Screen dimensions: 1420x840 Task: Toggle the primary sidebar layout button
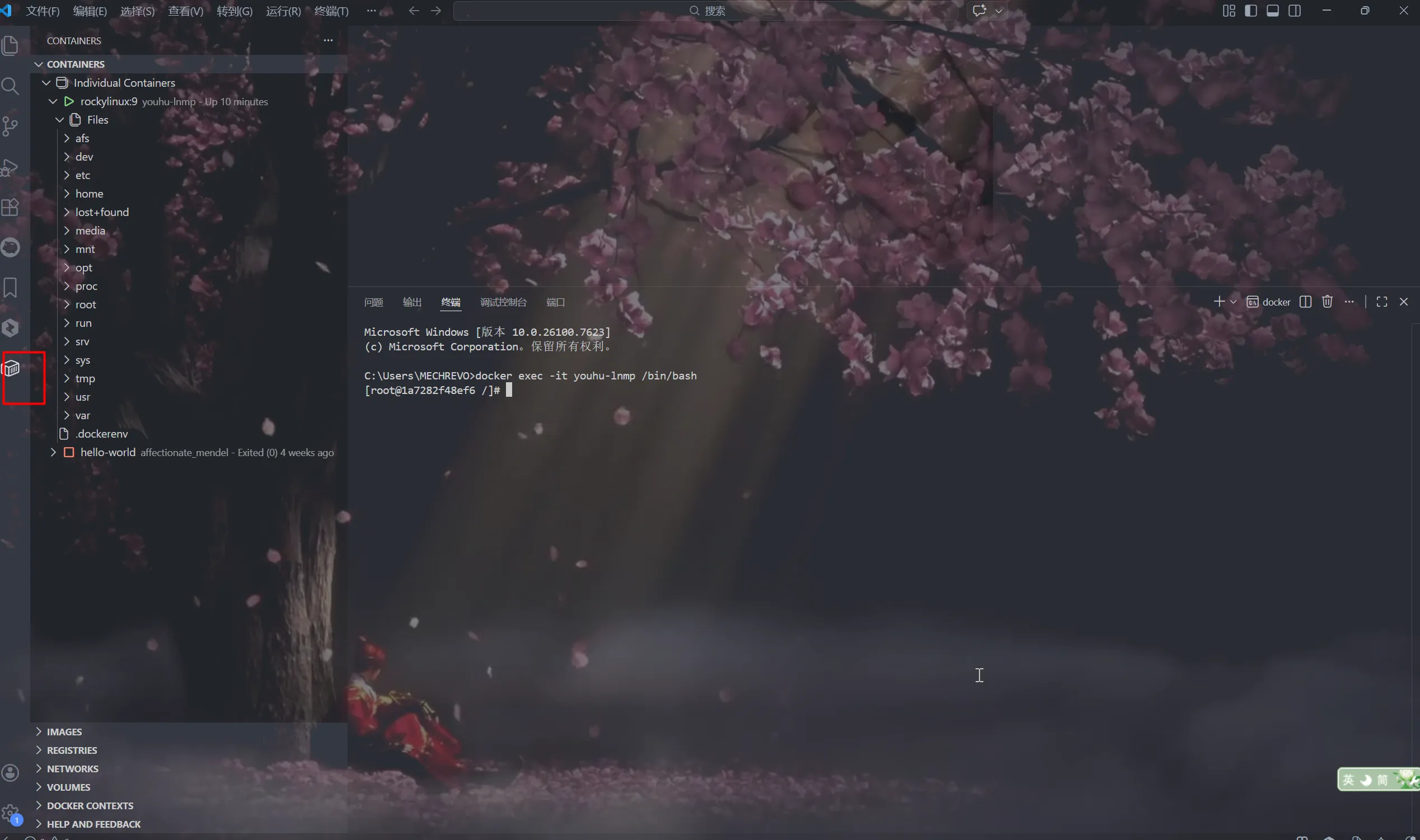click(x=1251, y=11)
